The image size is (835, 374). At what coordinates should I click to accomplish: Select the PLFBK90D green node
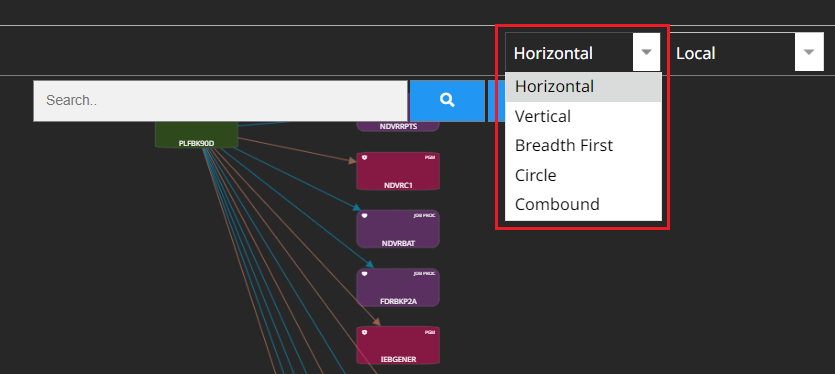[x=197, y=135]
